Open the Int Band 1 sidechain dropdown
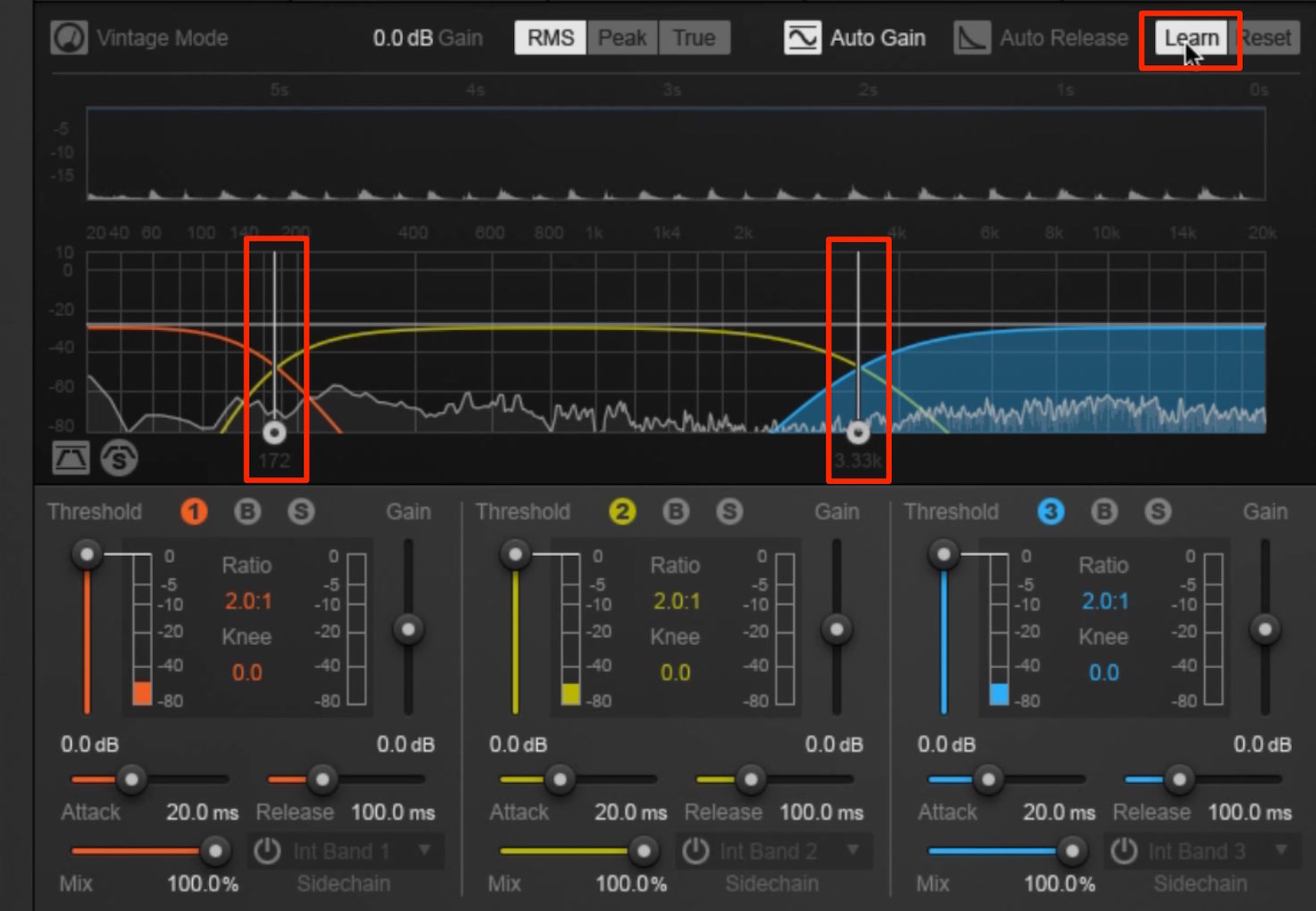1316x911 pixels. tap(362, 851)
